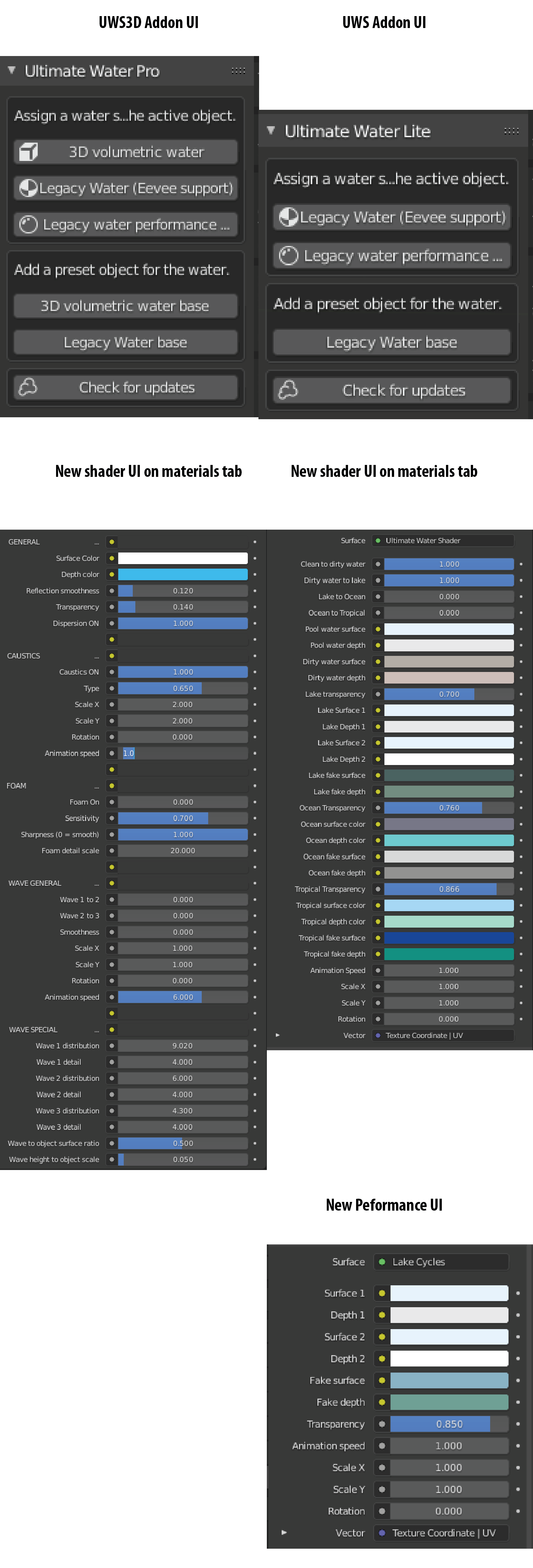Click Foam detail scale 20.000 field
Viewport: 533px width, 1568px height.
(x=183, y=850)
